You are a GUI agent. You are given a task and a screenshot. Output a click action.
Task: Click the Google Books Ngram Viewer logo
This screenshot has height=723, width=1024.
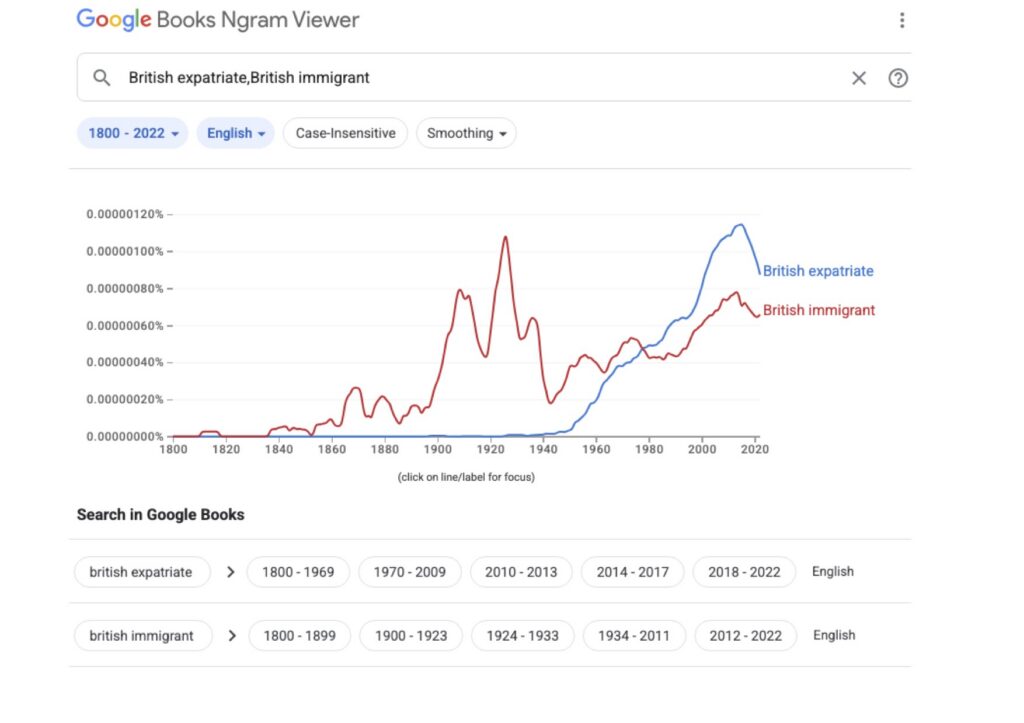click(217, 20)
